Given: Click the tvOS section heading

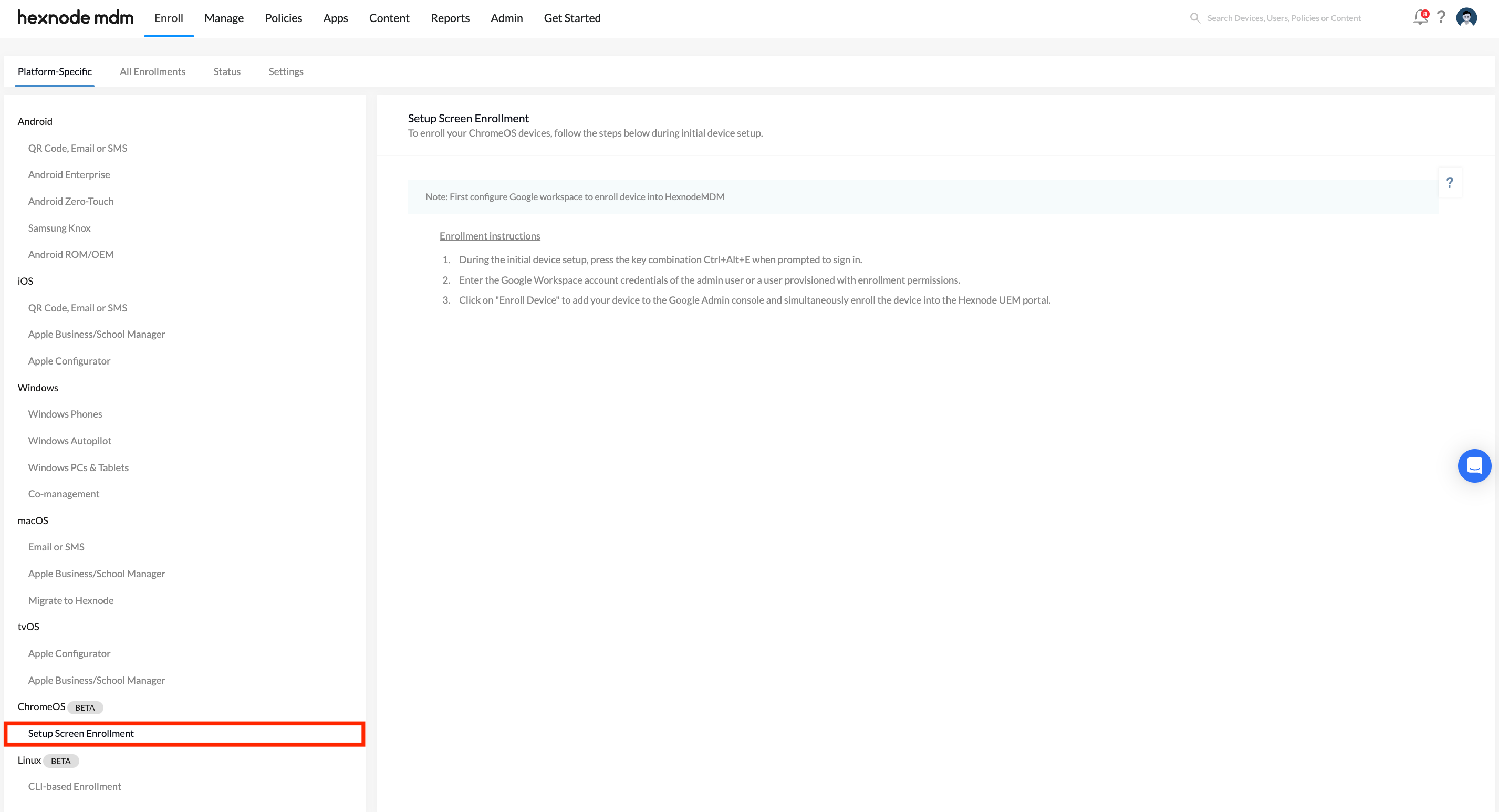Looking at the screenshot, I should (x=28, y=626).
